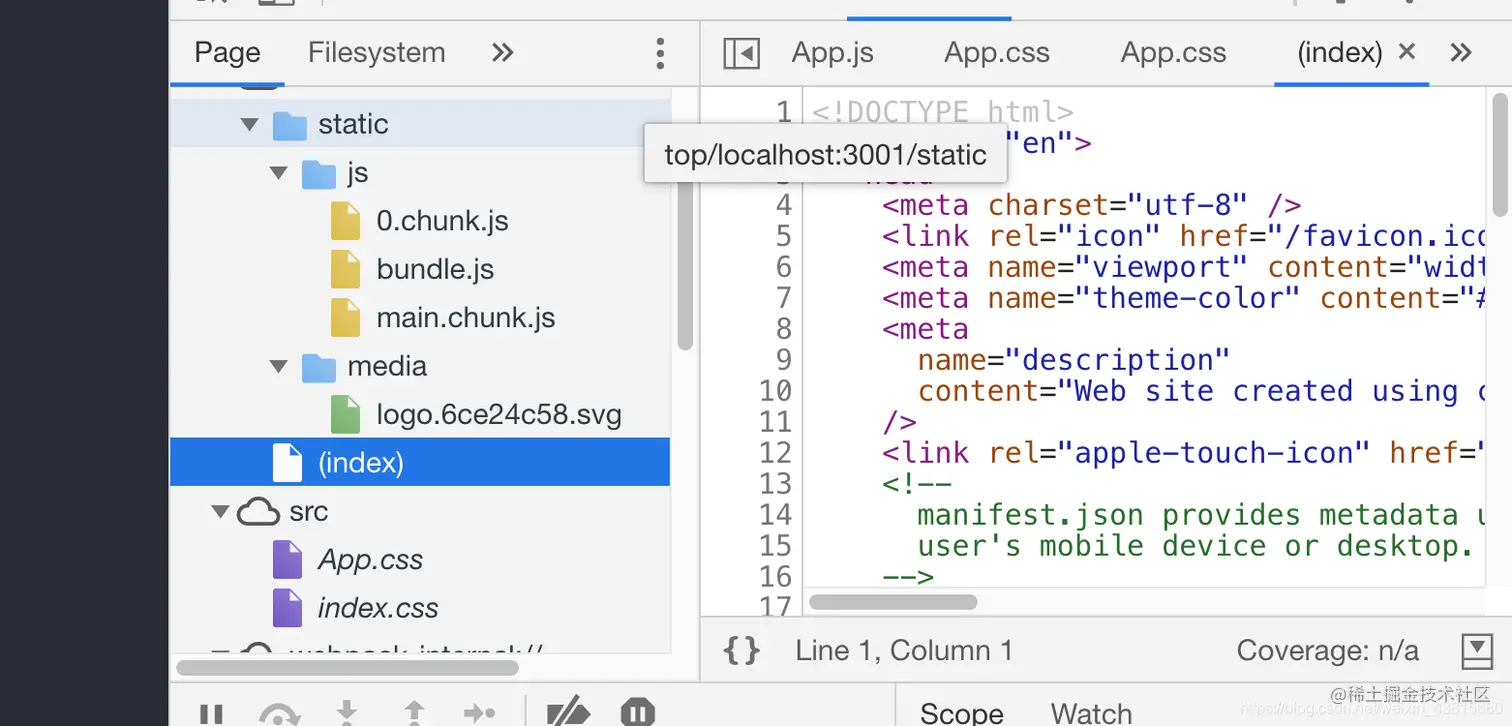Image resolution: width=1512 pixels, height=726 pixels.
Task: Step into next function call icon
Action: pos(347,713)
